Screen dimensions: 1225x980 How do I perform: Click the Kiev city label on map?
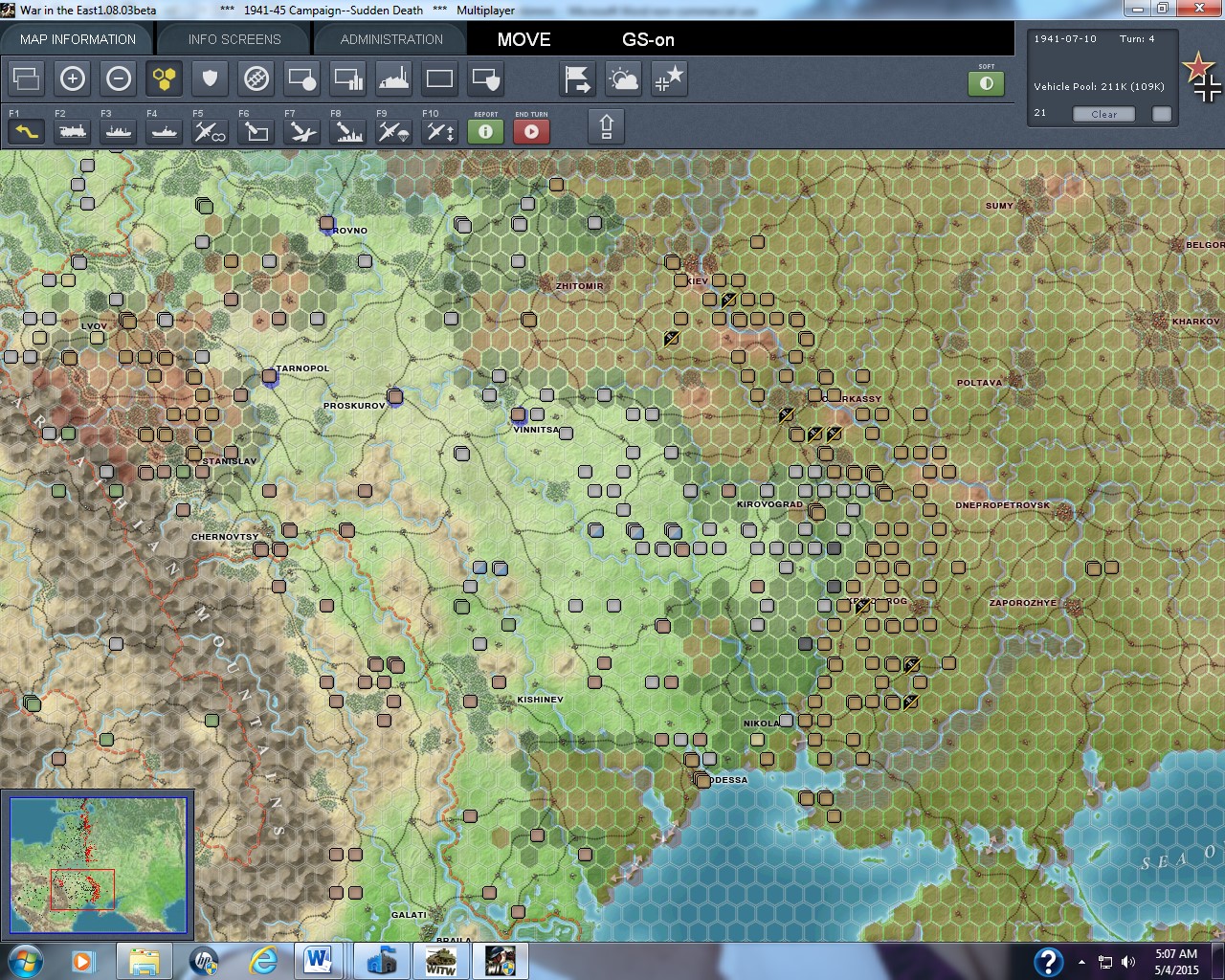point(697,281)
